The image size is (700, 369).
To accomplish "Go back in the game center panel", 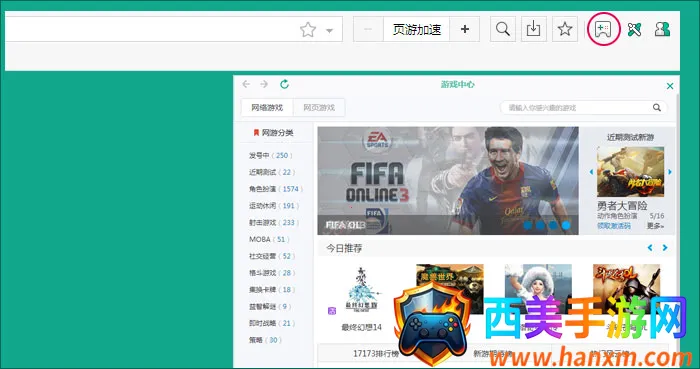I will pyautogui.click(x=246, y=84).
